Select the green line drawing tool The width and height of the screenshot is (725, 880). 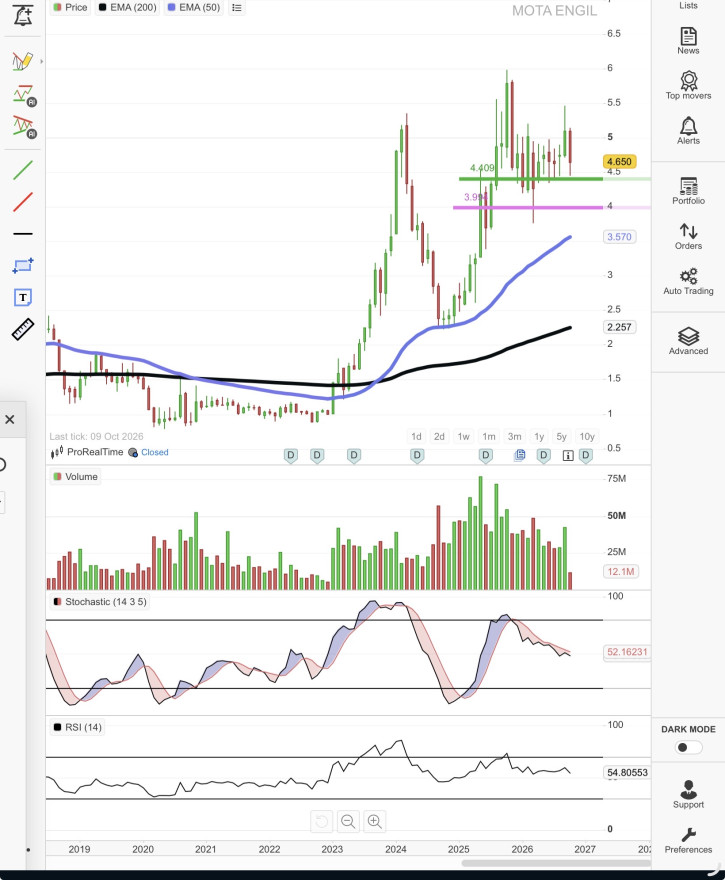point(23,170)
